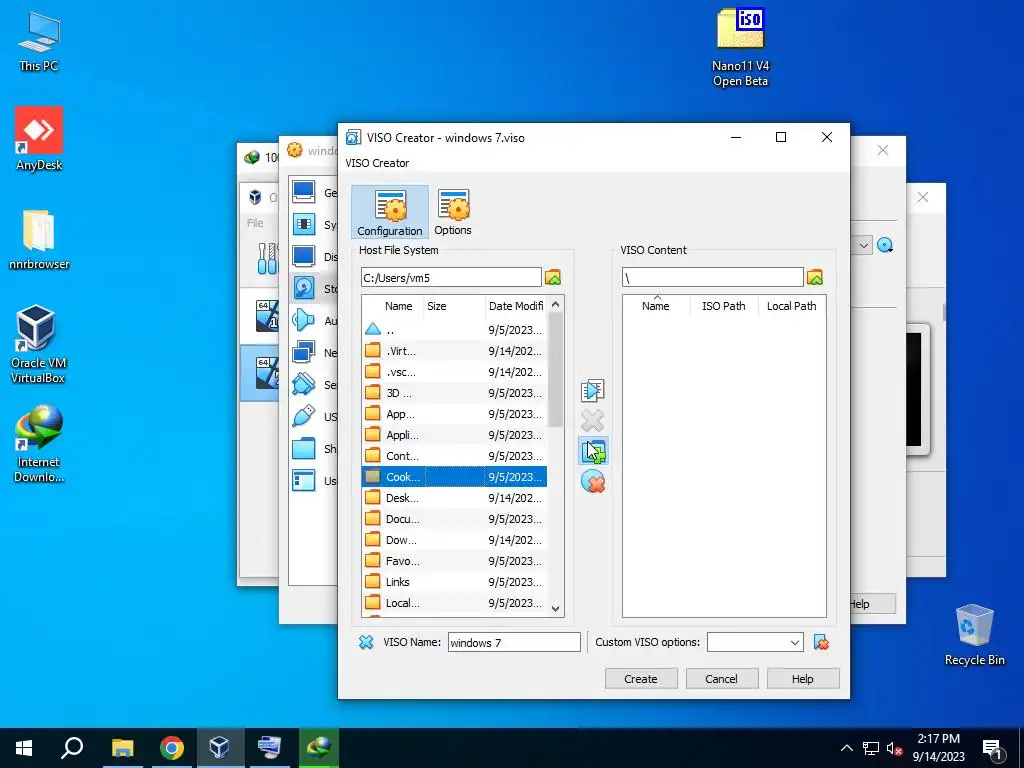Select the AnyDesk desktop shortcut
Screen dimensions: 1024x768
click(39, 138)
